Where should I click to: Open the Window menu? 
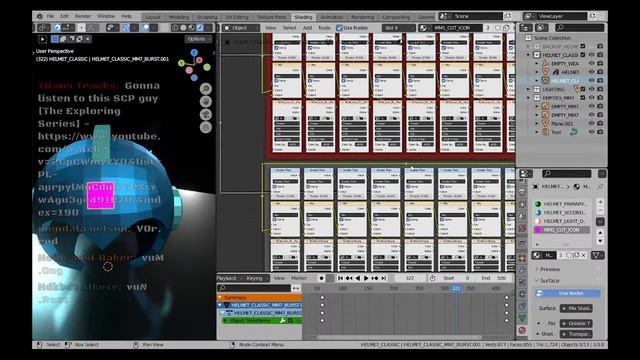[106, 16]
